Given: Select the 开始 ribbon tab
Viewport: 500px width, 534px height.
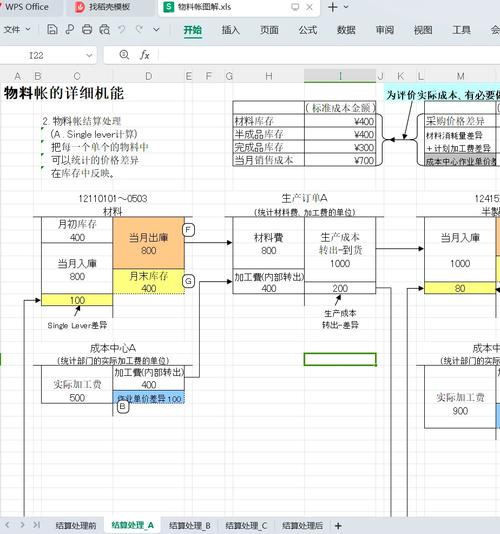Looking at the screenshot, I should click(193, 30).
